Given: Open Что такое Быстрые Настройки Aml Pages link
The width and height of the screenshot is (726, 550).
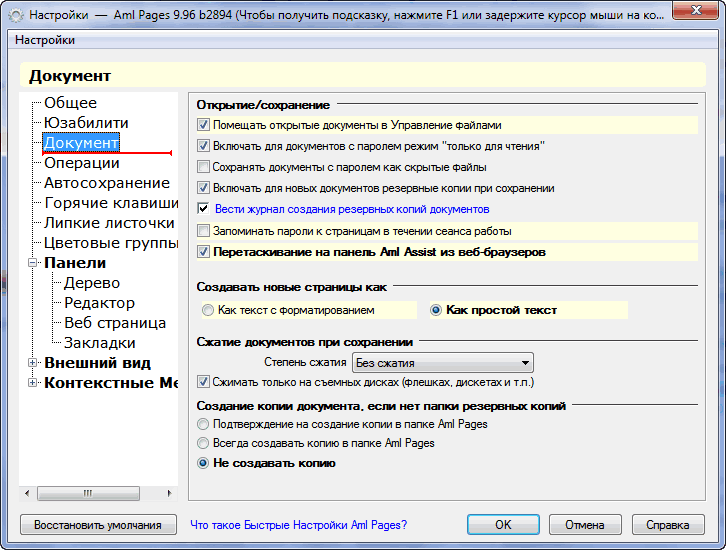Looking at the screenshot, I should click(x=299, y=525).
